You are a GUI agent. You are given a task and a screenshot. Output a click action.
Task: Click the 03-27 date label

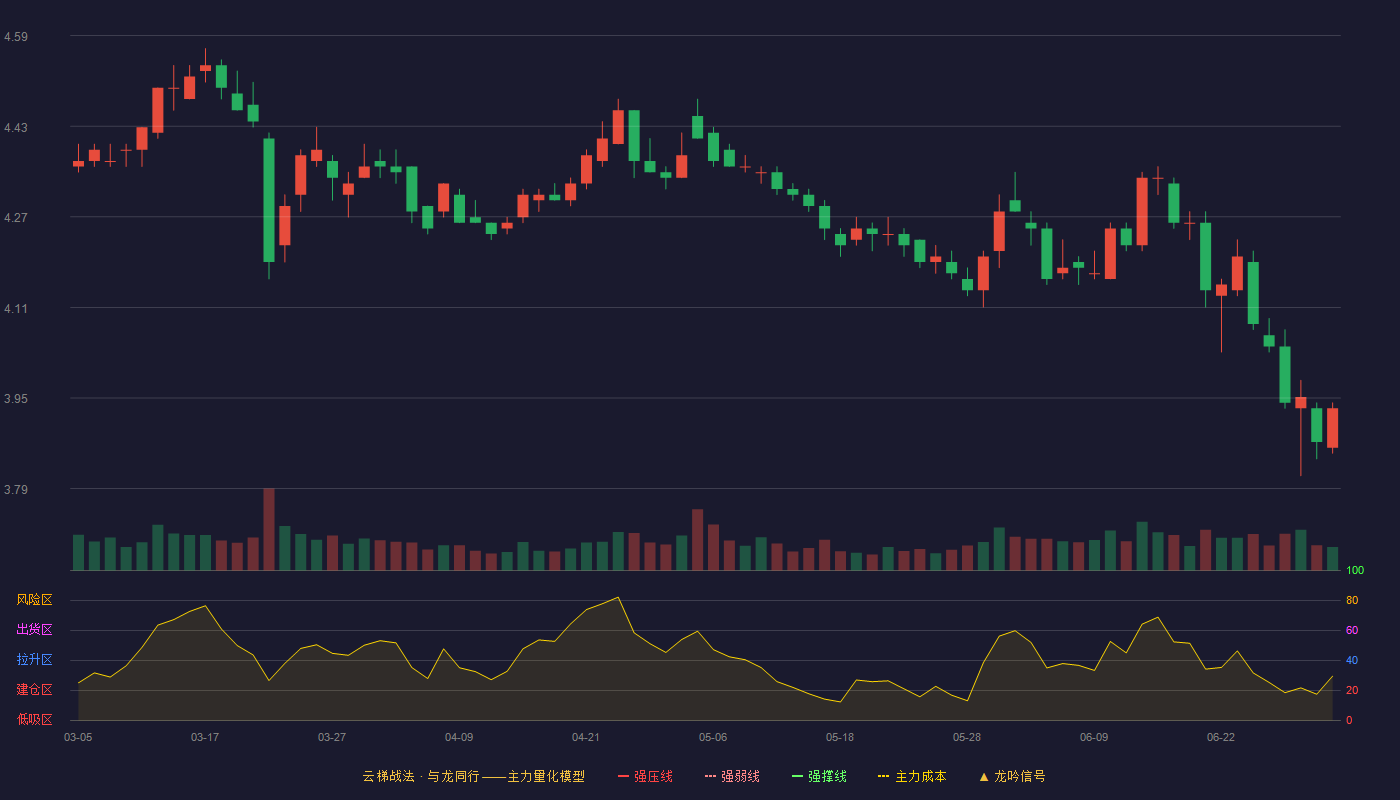[332, 737]
